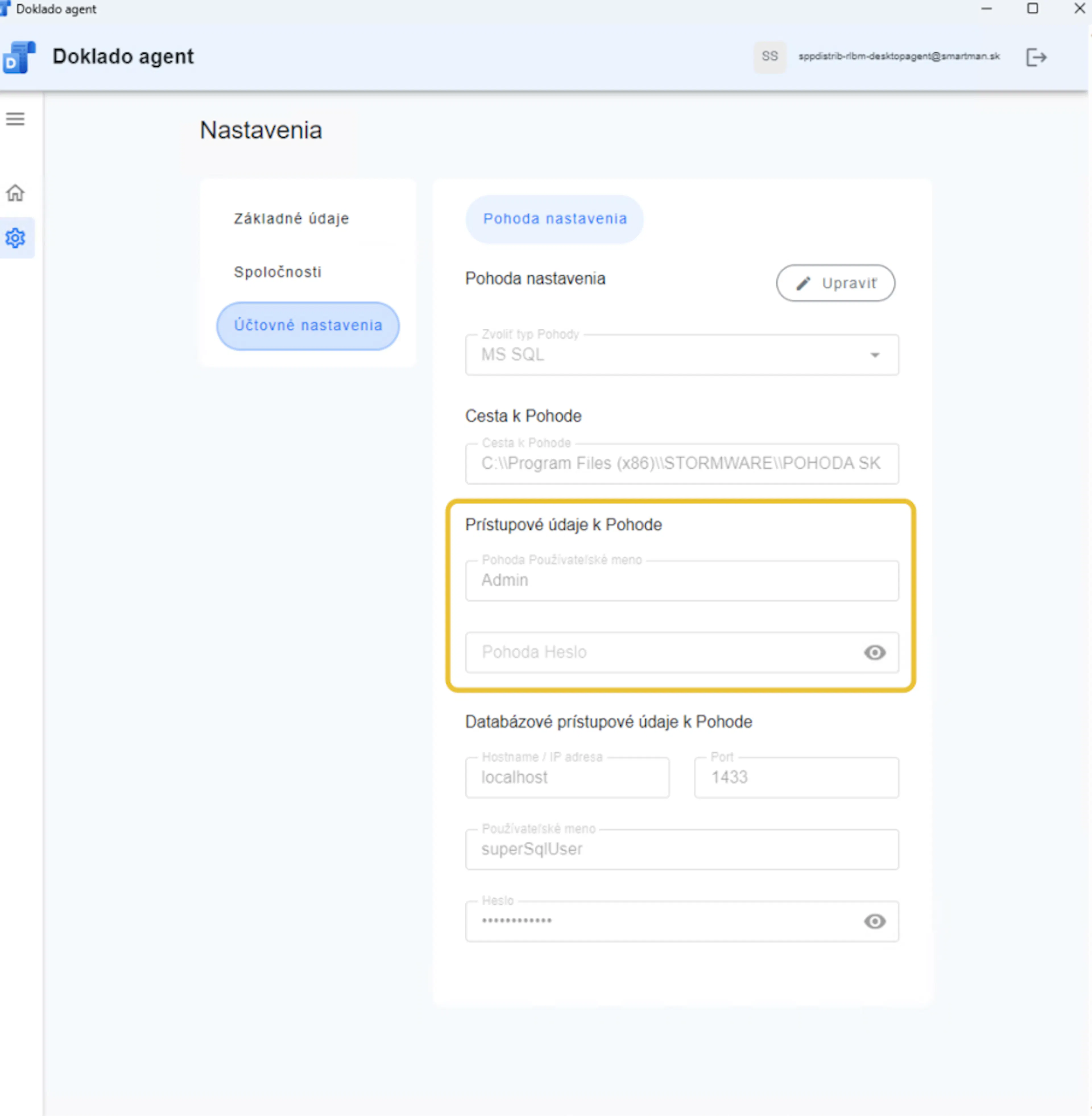Focus the Pohoda Heslo field

pos(682,652)
